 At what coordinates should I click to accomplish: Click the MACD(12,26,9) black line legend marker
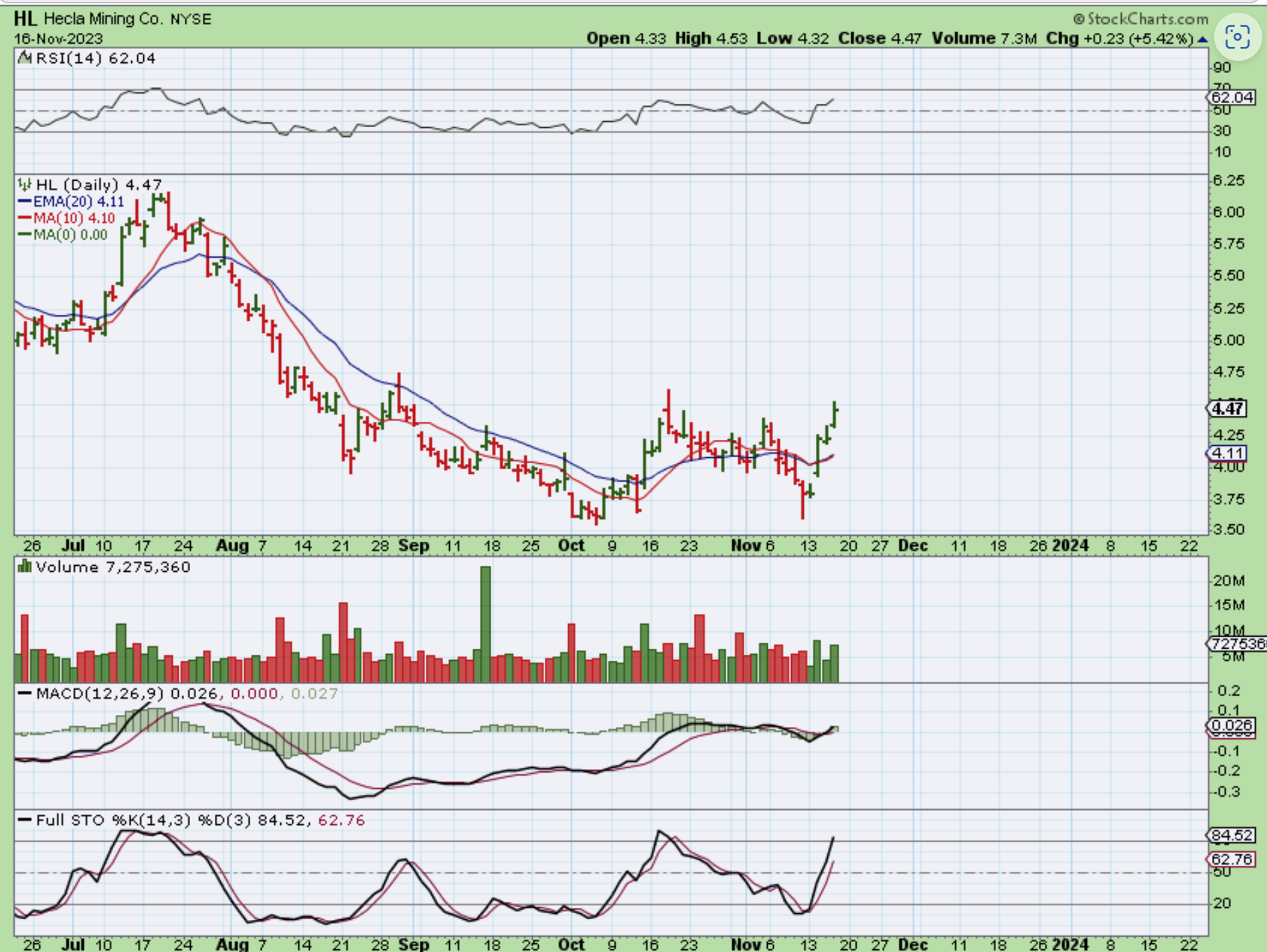25,694
